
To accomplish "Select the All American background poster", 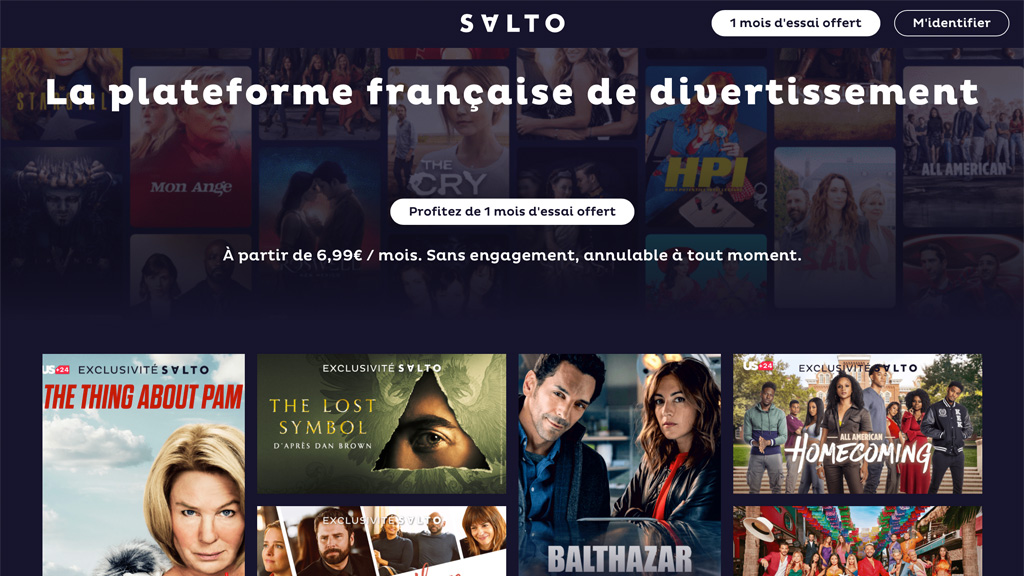I will click(x=963, y=146).
